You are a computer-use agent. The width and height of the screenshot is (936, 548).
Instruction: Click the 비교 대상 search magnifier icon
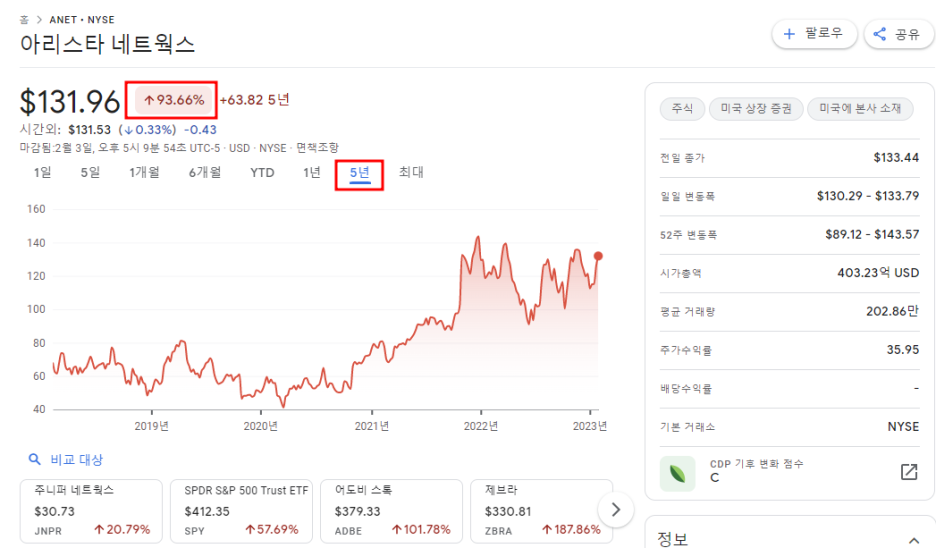(x=35, y=459)
